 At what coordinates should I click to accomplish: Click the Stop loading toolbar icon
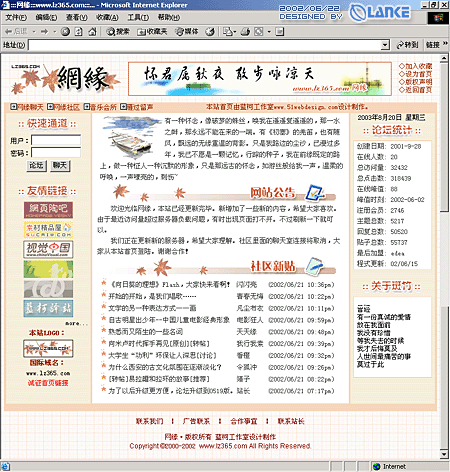tap(65, 32)
